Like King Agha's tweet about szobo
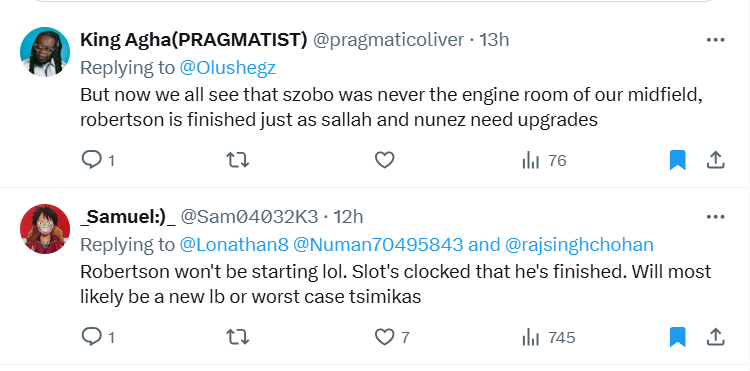The width and height of the screenshot is (750, 371). pos(384,160)
